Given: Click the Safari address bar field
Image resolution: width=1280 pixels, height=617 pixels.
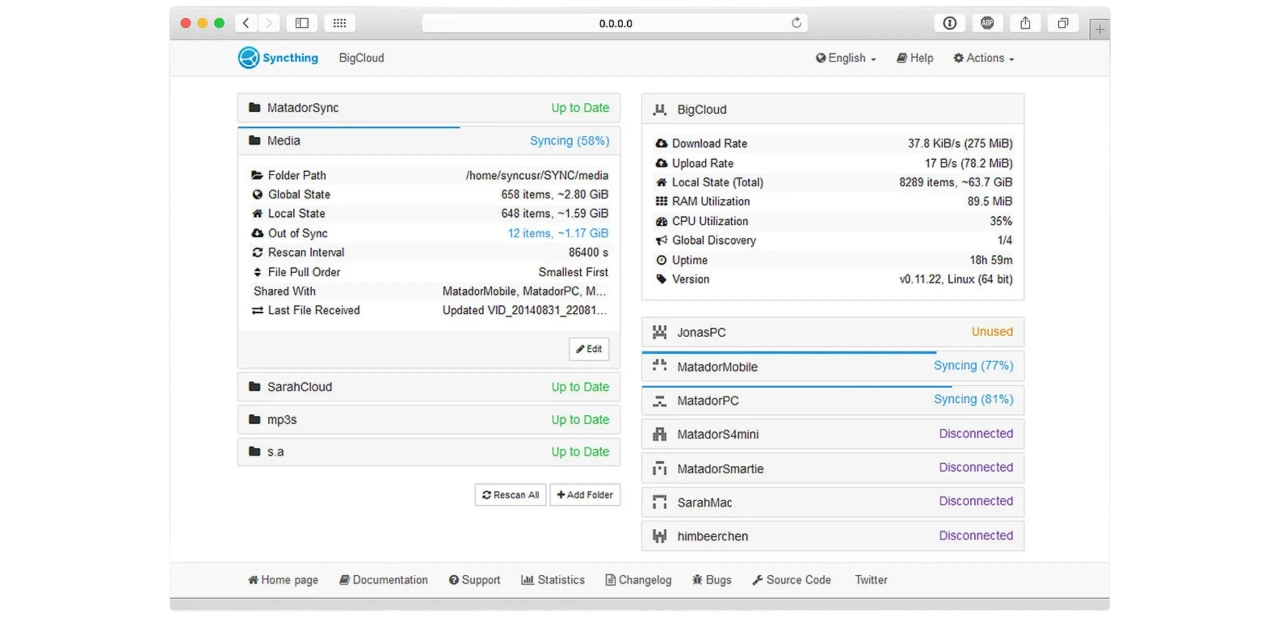Looking at the screenshot, I should (x=615, y=23).
